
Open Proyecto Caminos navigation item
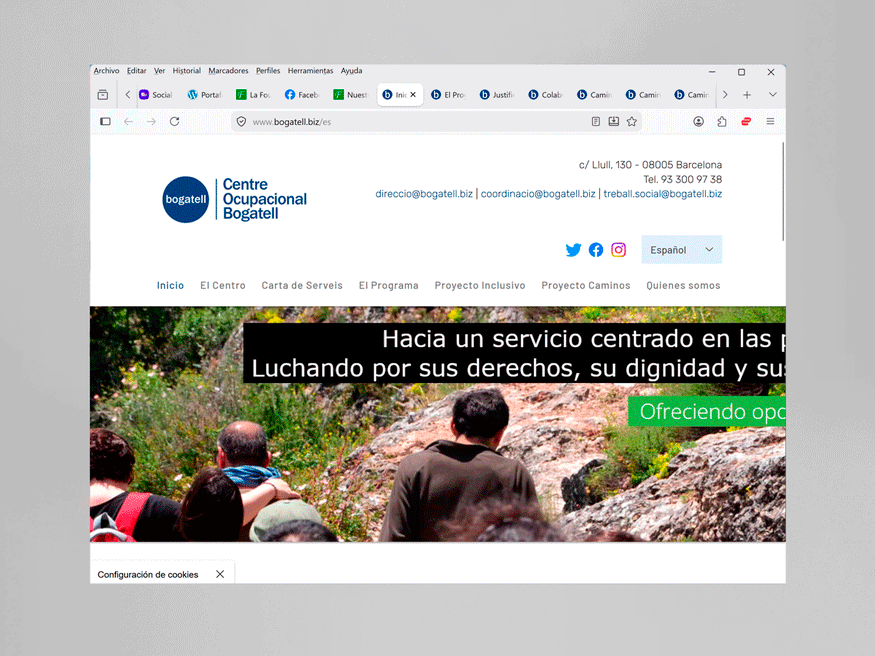586,286
